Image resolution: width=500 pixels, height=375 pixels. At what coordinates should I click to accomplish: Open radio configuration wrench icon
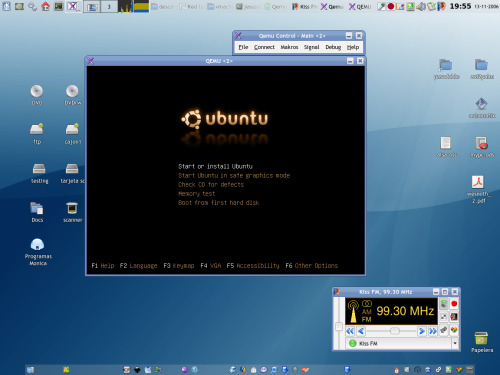[444, 330]
